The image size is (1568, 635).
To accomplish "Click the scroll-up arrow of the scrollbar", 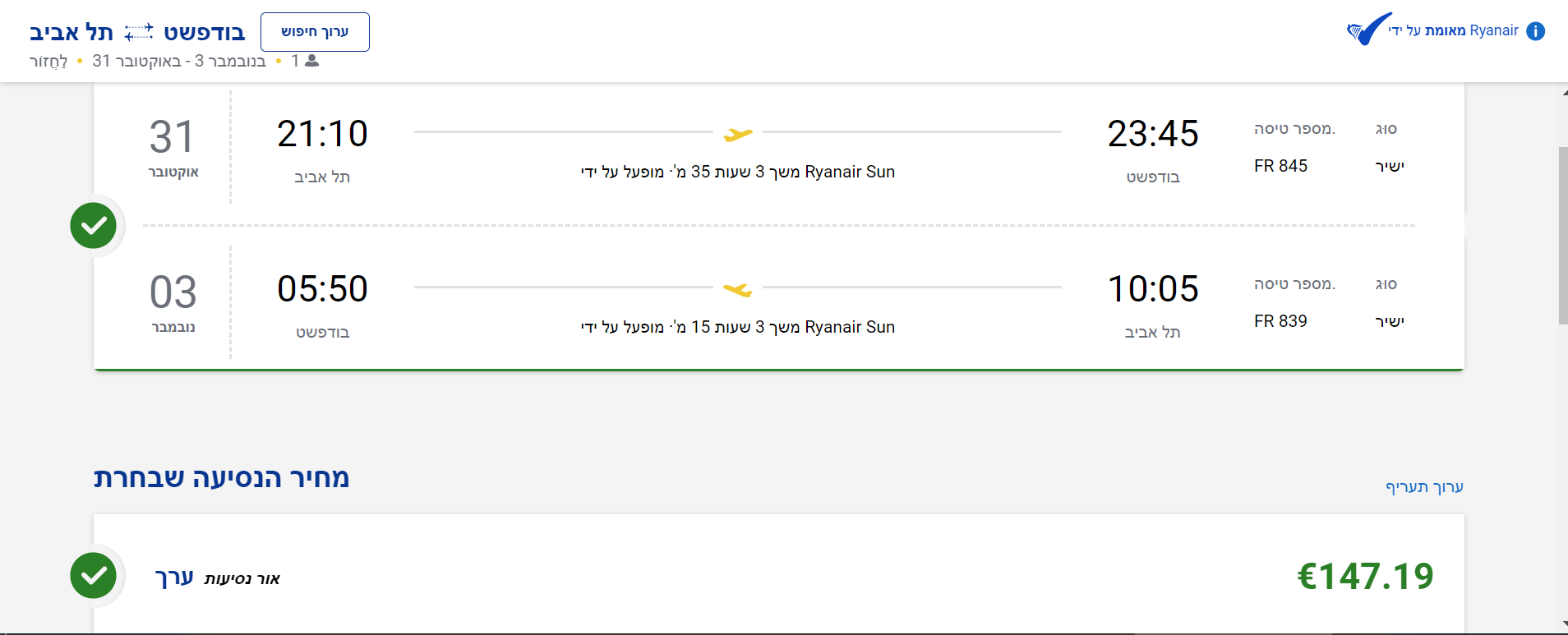I will click(1564, 92).
